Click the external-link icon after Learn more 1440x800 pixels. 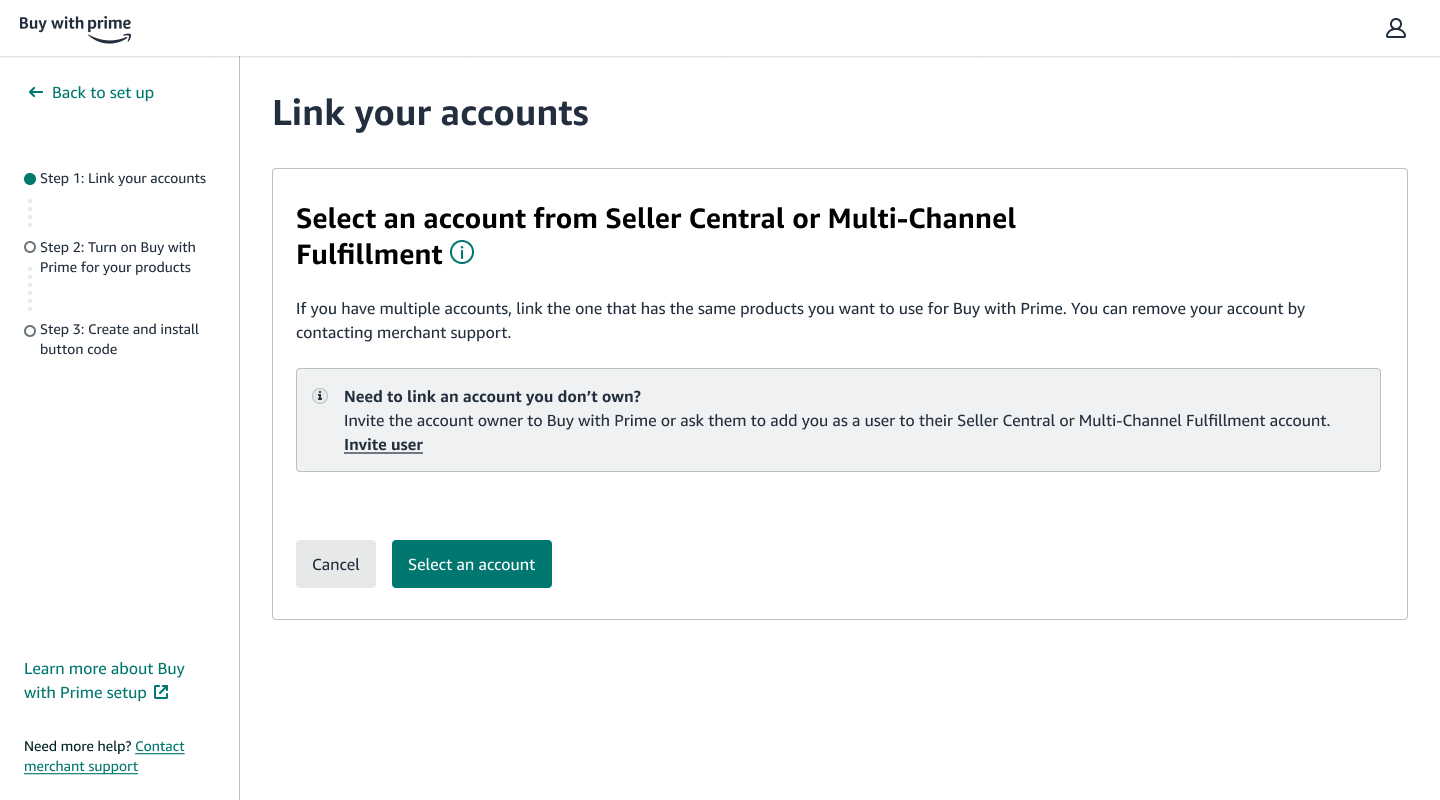pyautogui.click(x=161, y=692)
